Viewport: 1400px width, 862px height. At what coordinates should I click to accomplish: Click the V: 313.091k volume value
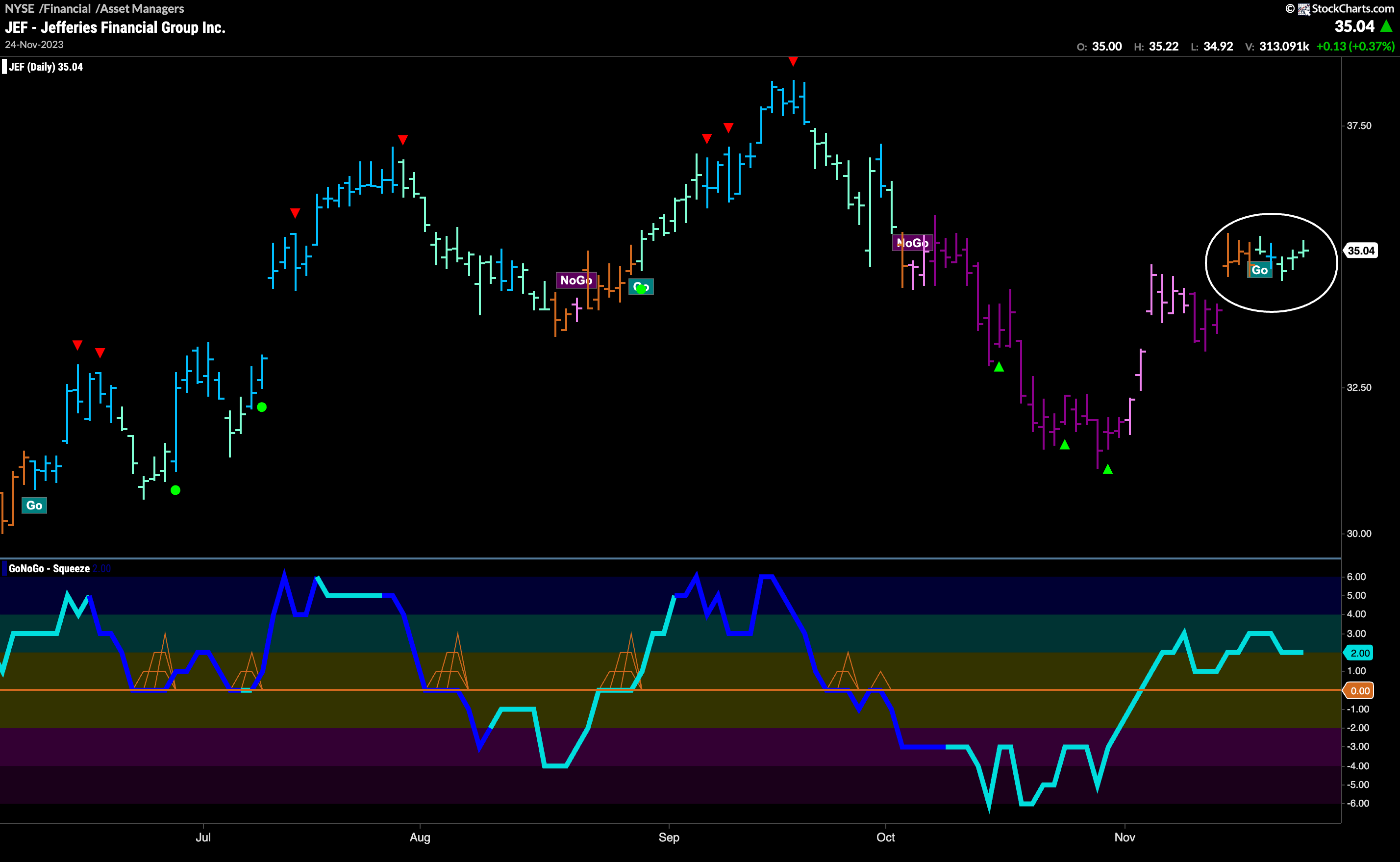(x=1277, y=47)
